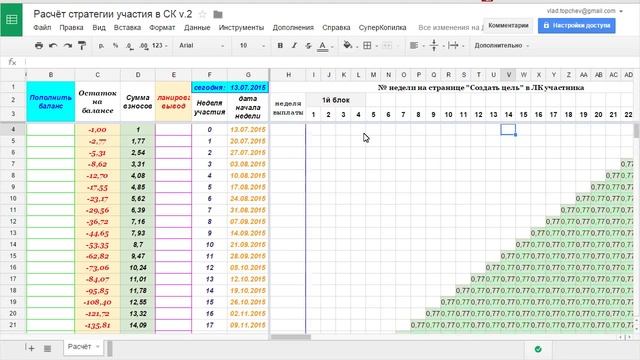Open the 123 number formats dropdown

(x=160, y=46)
